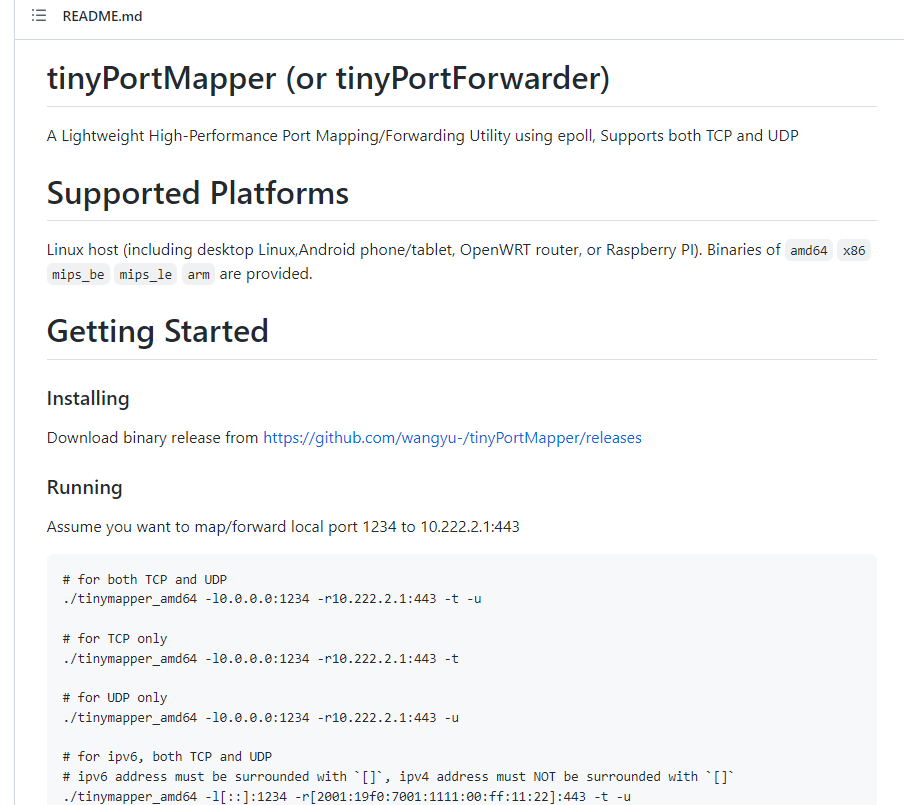Viewport: 904px width, 805px height.
Task: Open the README outline list icon
Action: (39, 16)
